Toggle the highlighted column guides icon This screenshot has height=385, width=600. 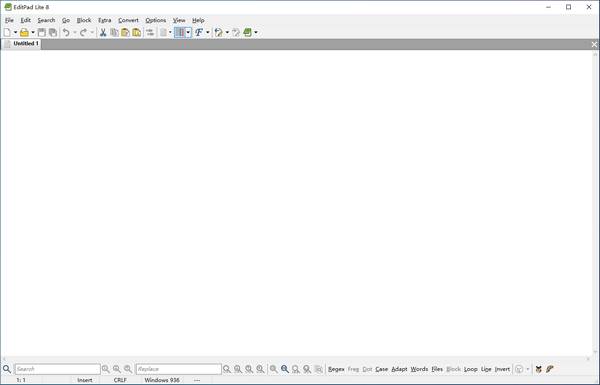point(179,33)
